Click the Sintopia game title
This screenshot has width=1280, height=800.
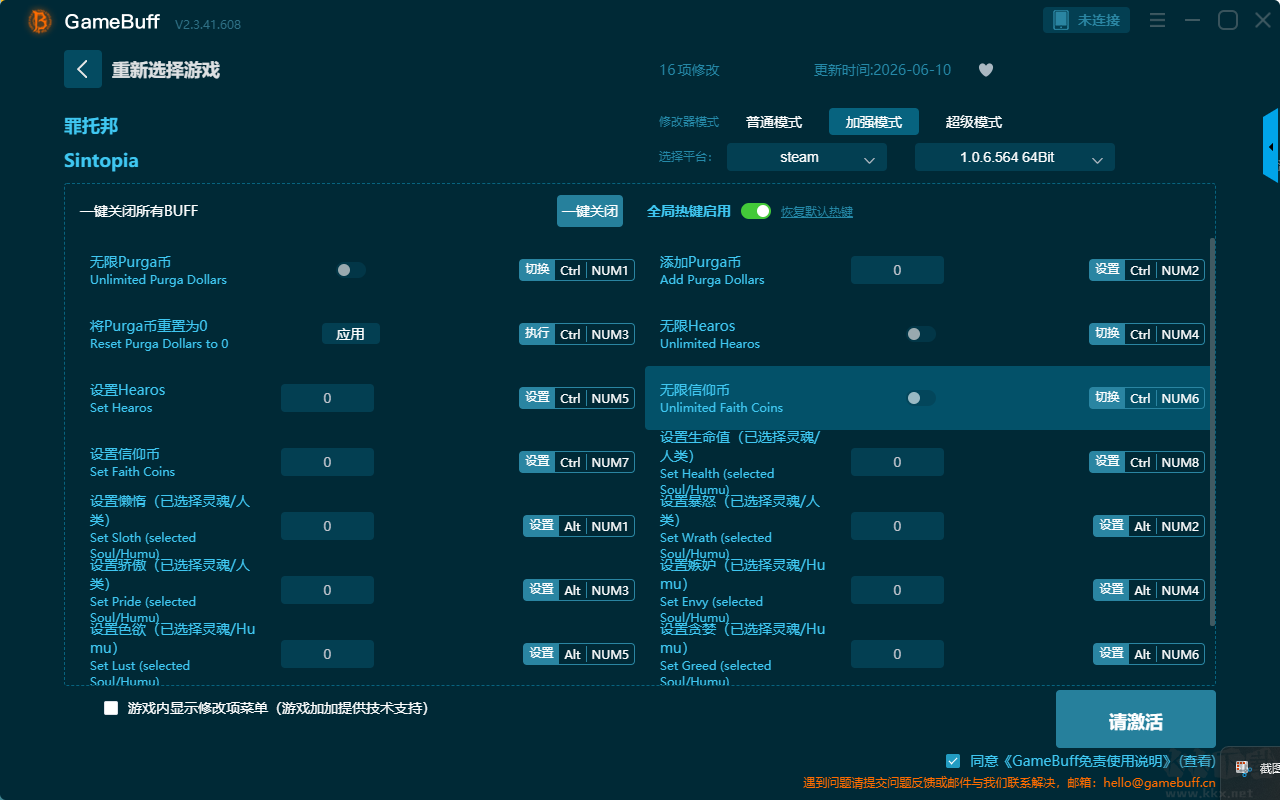point(101,160)
